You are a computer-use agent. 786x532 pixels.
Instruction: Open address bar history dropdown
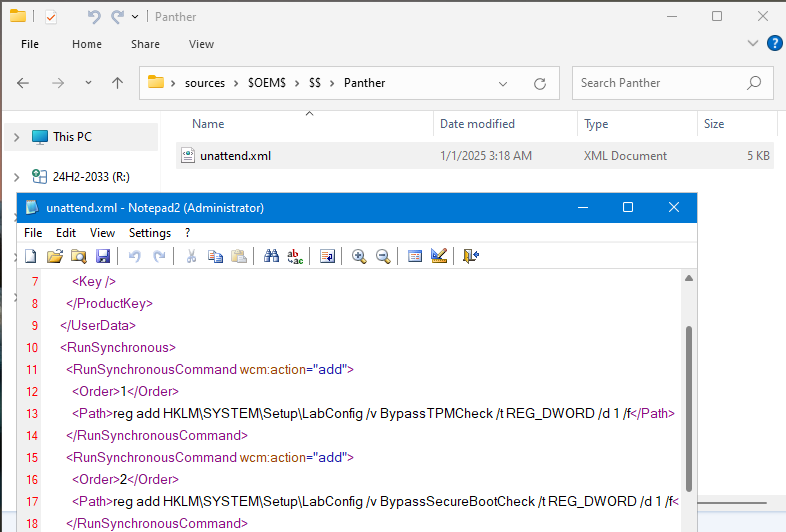coord(503,84)
